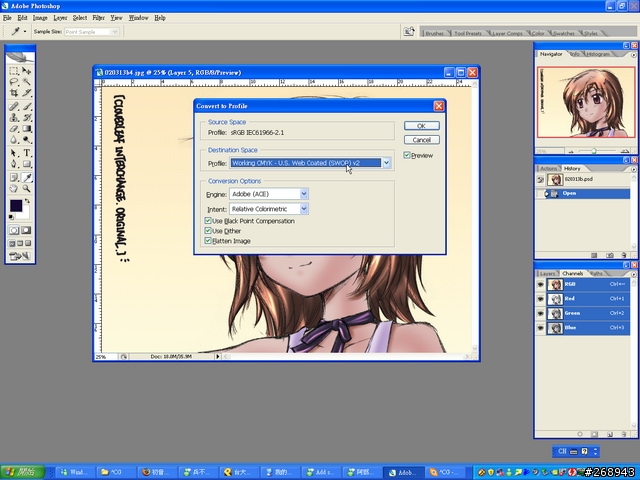Uncheck Use Dither option

208,231
